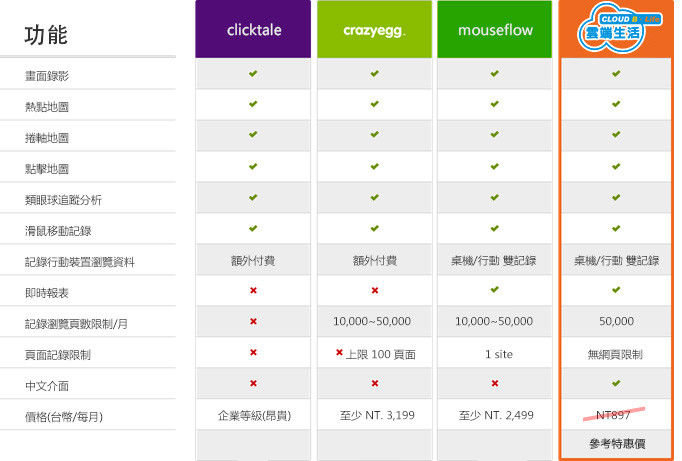Click the 點擊地圖 feature label
This screenshot has height=461, width=682.
(x=47, y=169)
